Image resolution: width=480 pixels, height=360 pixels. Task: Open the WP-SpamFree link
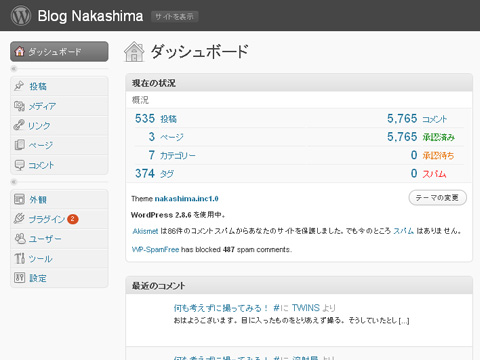coord(156,249)
